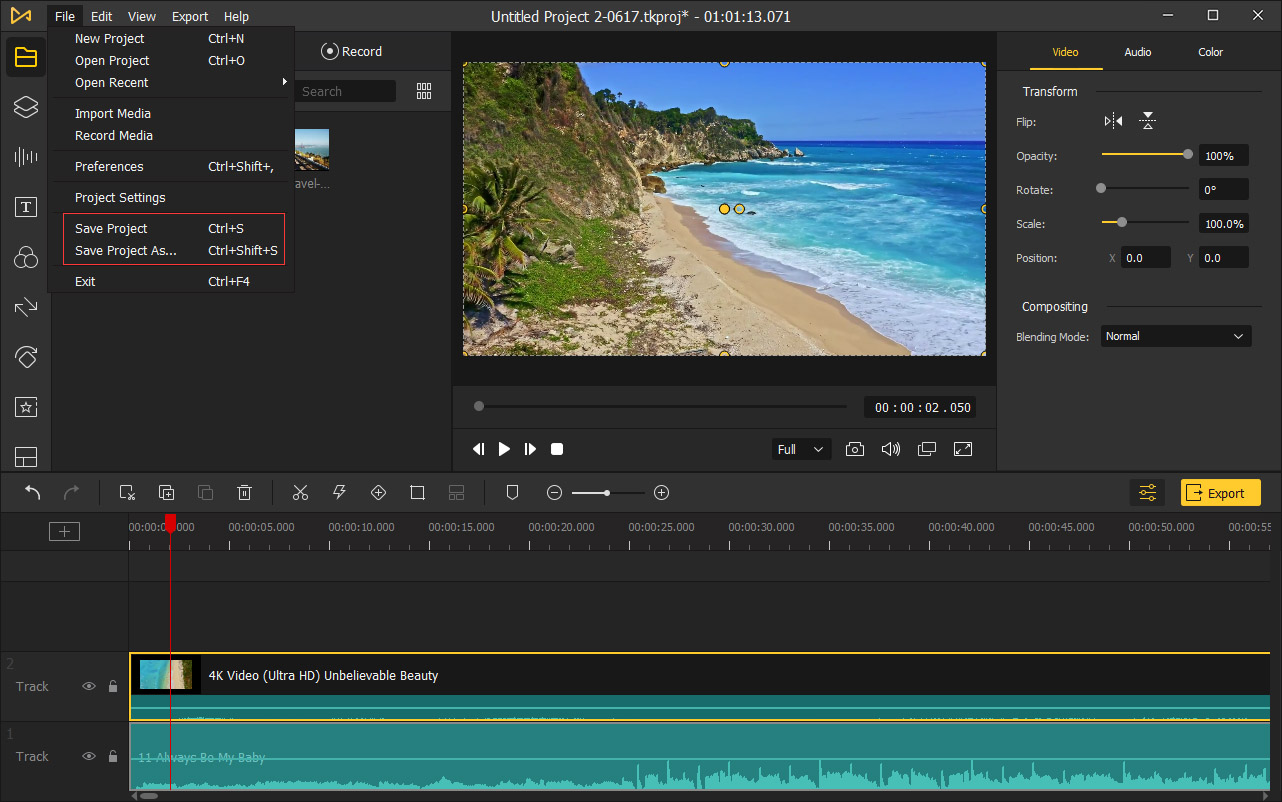Viewport: 1282px width, 802px height.
Task: Add a keyframe with the diamond icon
Action: click(378, 492)
